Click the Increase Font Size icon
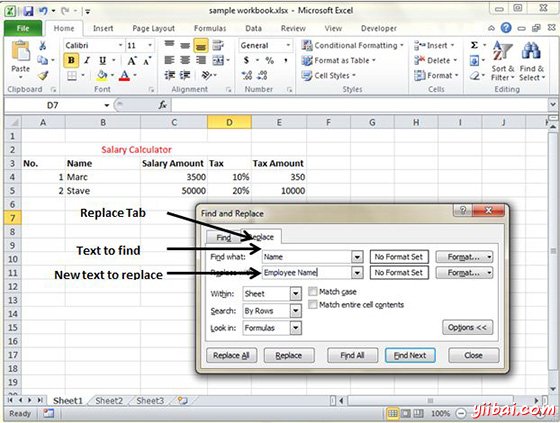 [x=132, y=60]
